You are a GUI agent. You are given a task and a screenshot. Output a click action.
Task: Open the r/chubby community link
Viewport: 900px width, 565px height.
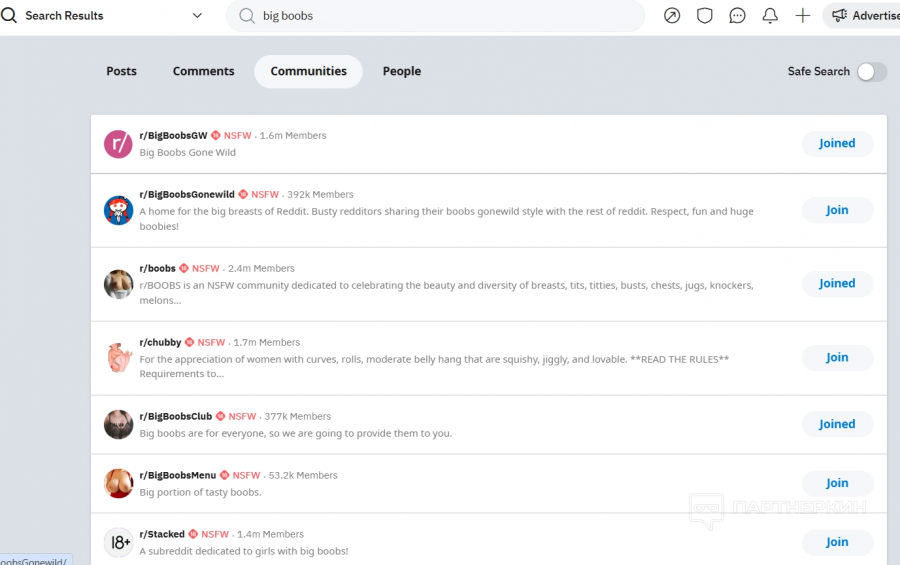[x=160, y=342]
